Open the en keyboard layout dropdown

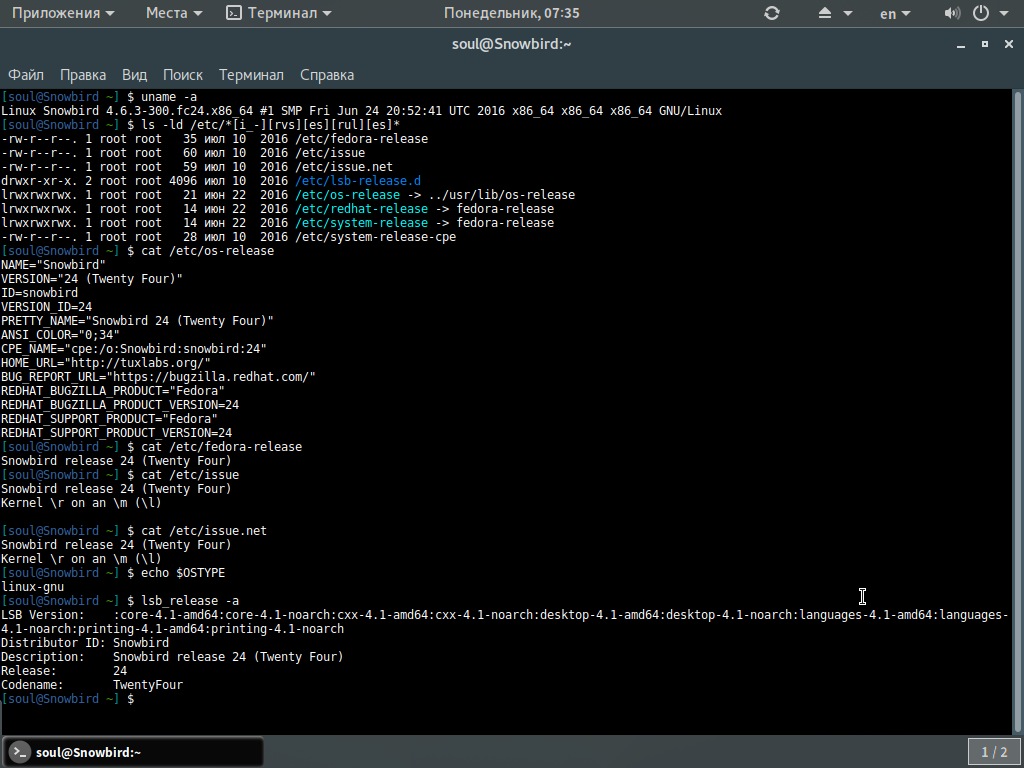(x=895, y=14)
